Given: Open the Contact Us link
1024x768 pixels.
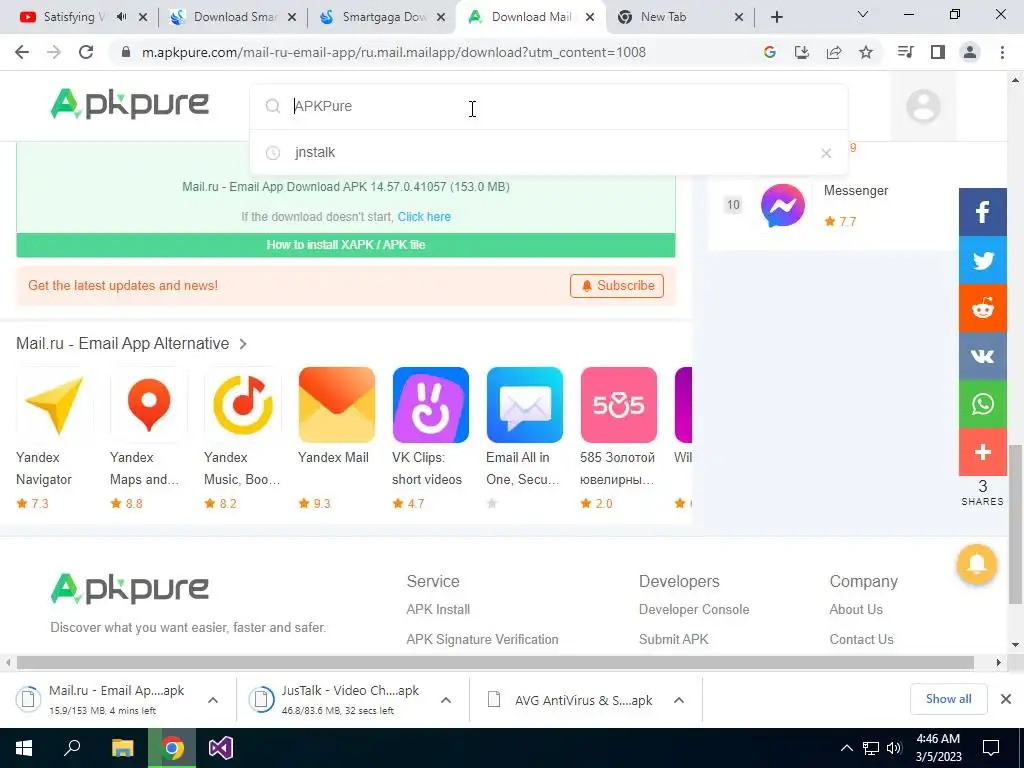Looking at the screenshot, I should pos(861,639).
